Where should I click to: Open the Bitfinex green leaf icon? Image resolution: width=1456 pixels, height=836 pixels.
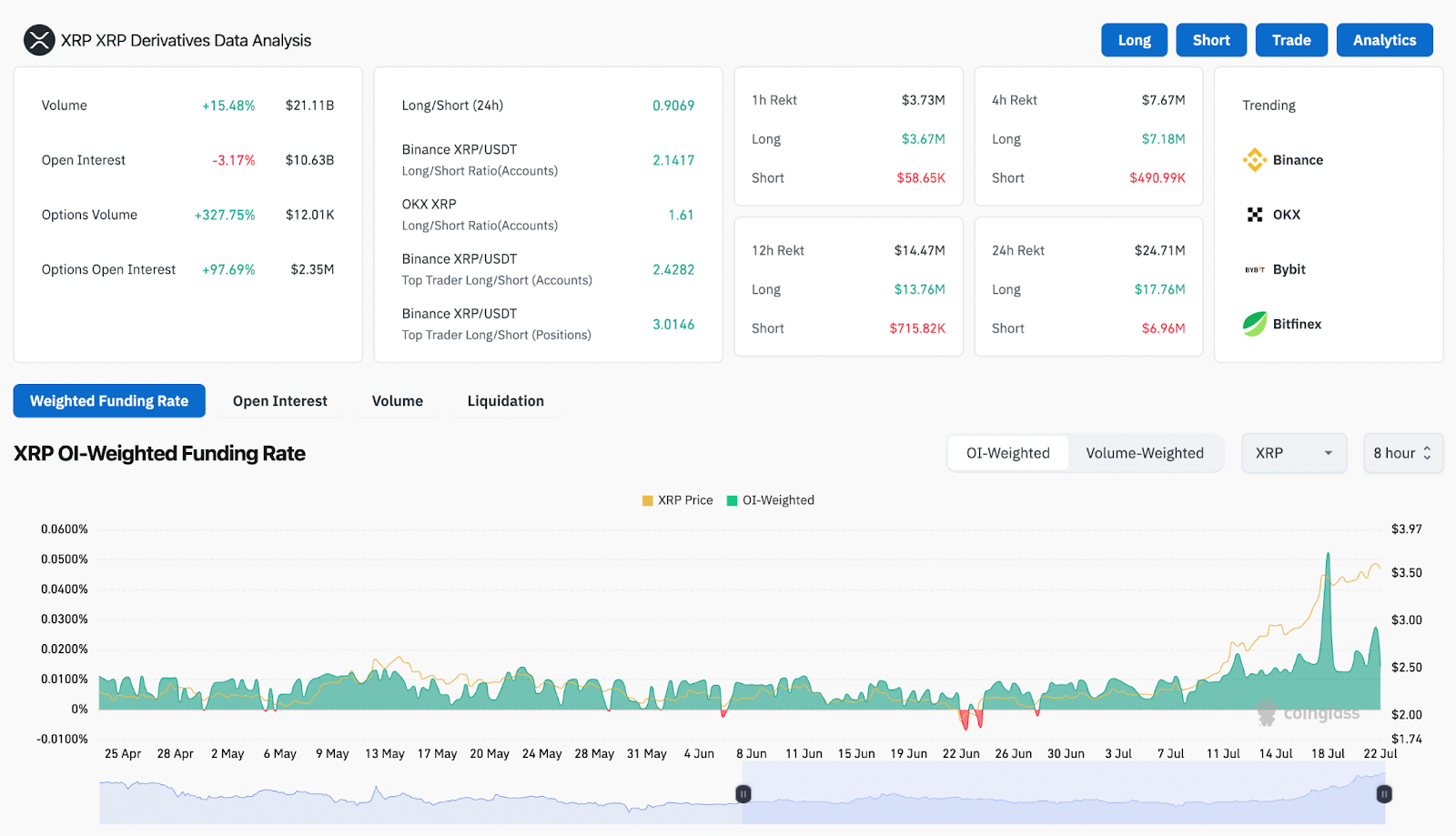click(x=1255, y=324)
